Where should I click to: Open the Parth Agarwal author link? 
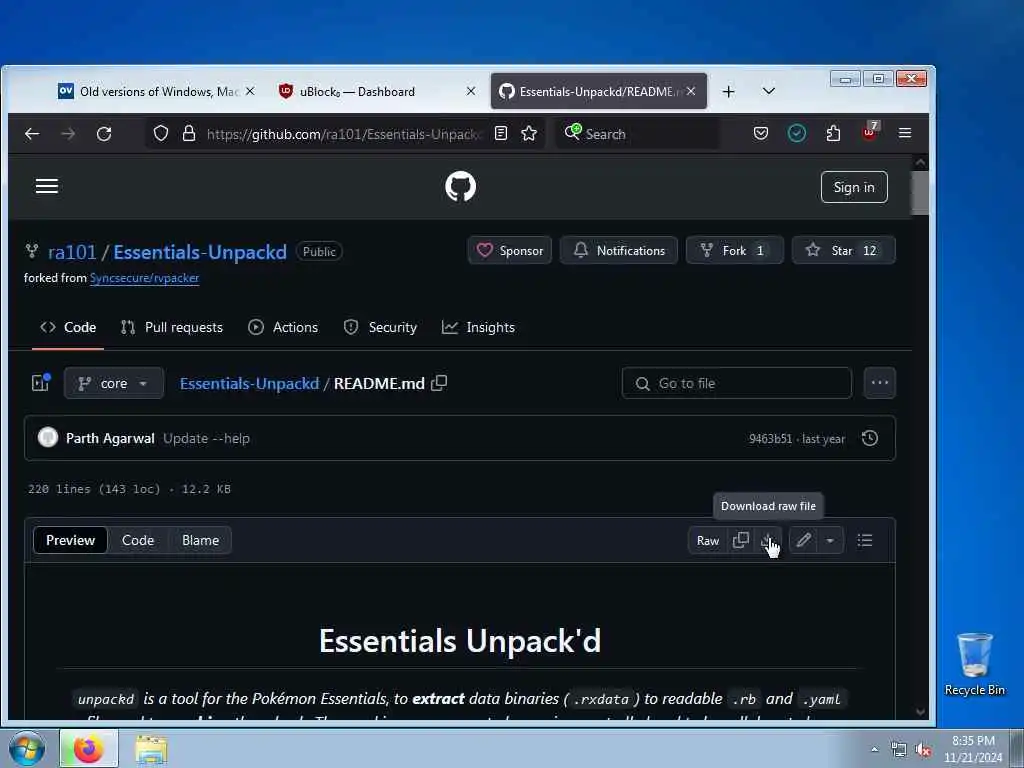pos(110,439)
